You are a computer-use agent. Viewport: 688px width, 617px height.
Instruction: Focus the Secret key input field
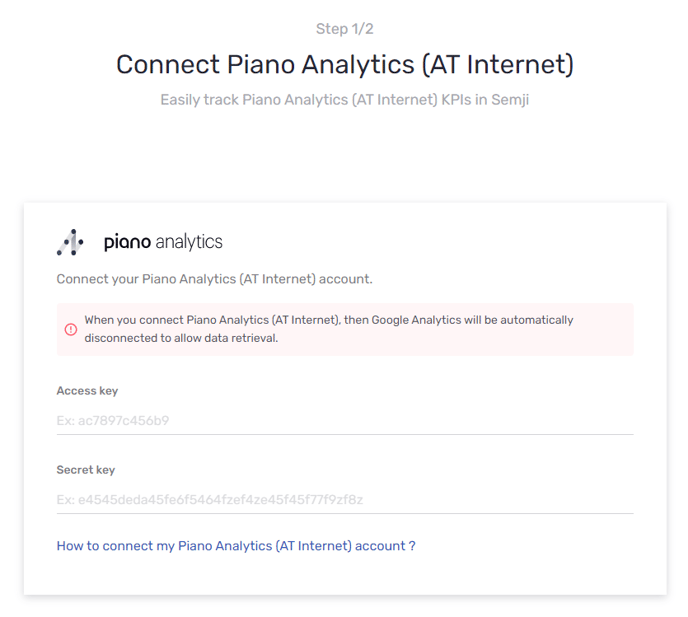point(344,500)
